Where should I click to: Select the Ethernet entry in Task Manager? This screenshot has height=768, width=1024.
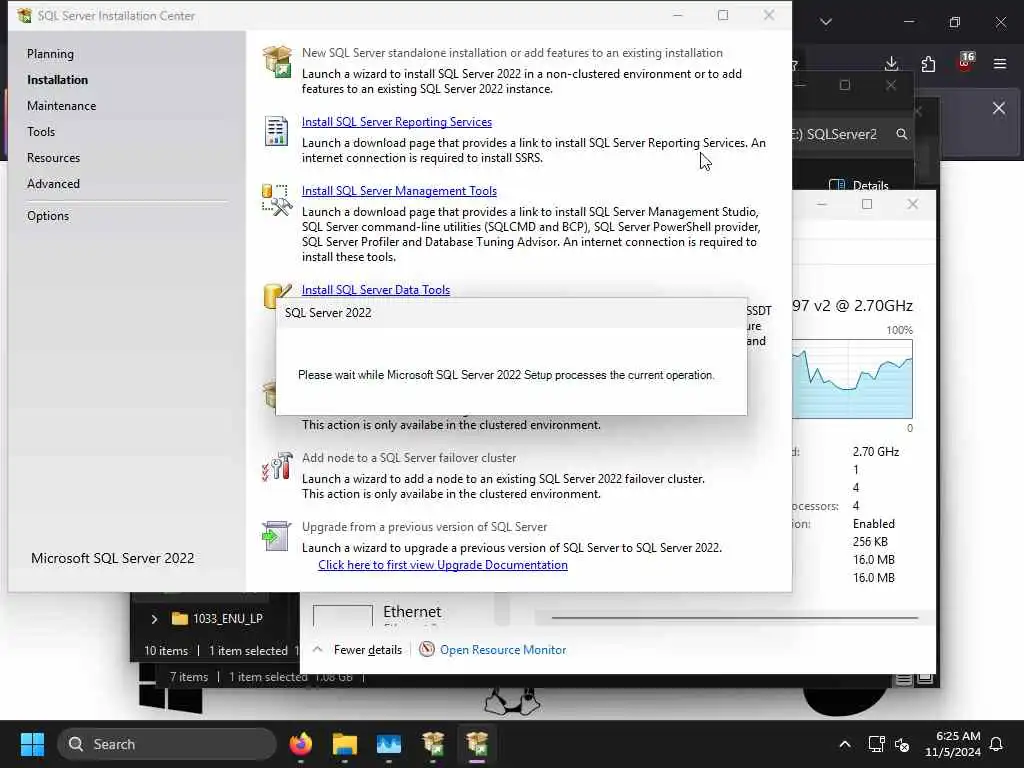click(x=412, y=612)
